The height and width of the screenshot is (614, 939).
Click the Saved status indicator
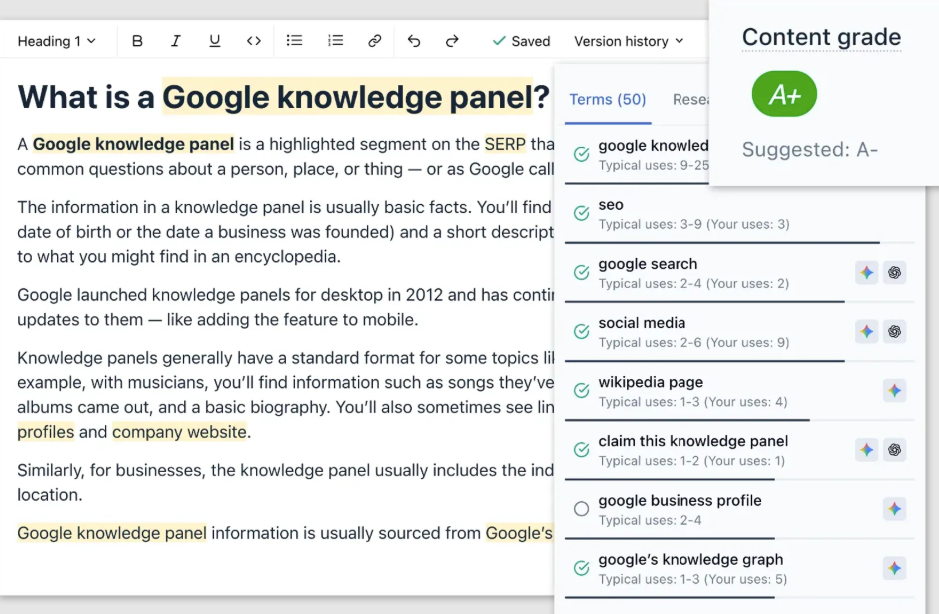pos(521,41)
